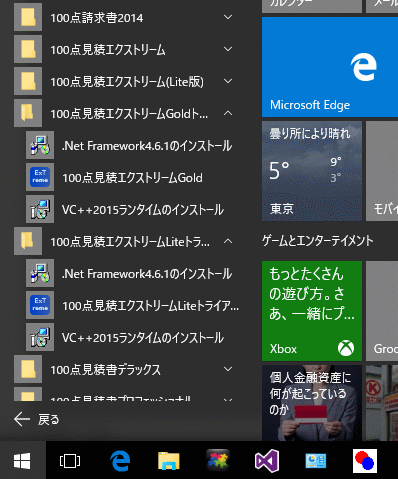
Task: Open Task View from the taskbar
Action: pyautogui.click(x=70, y=461)
